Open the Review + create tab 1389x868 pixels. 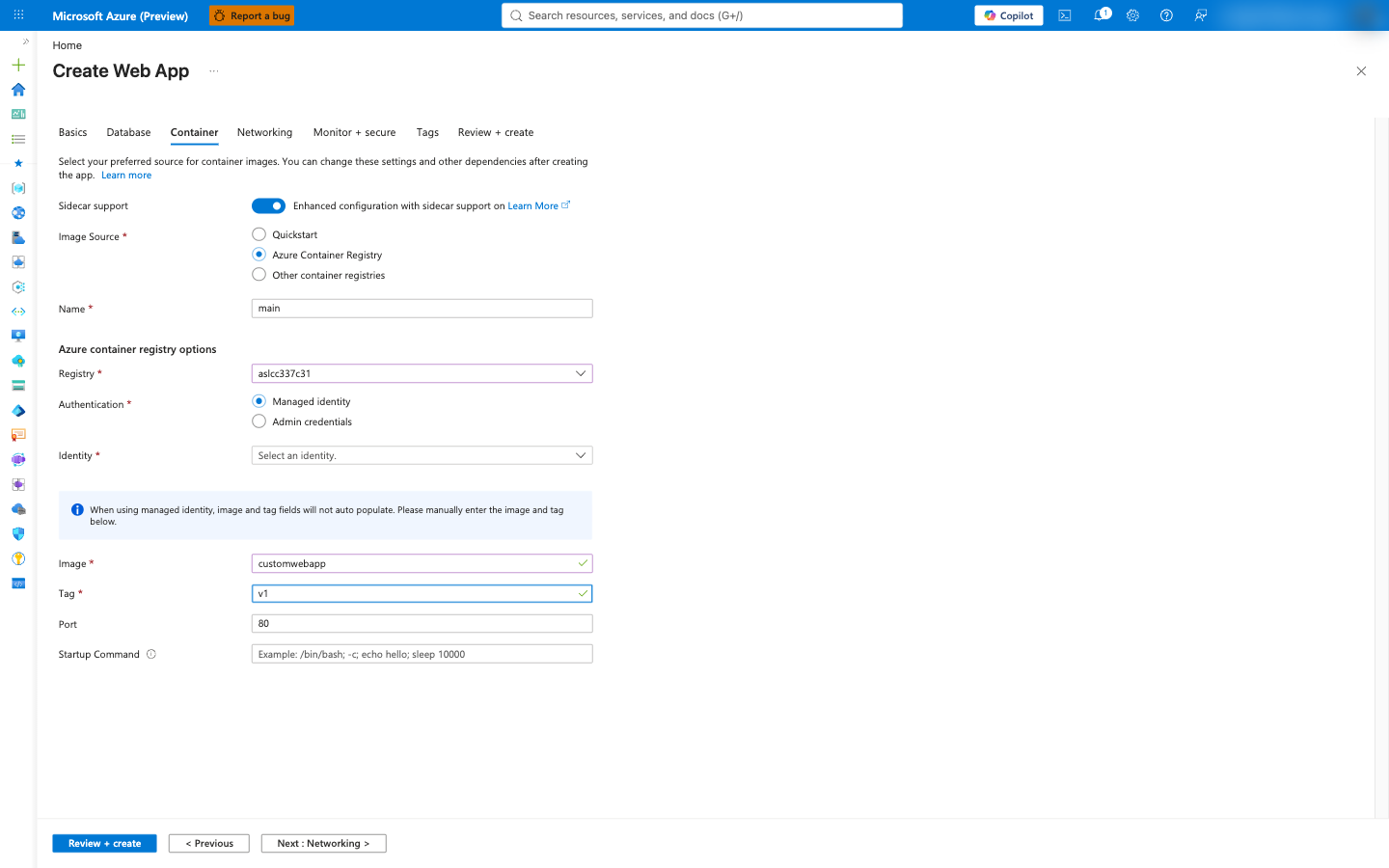pos(496,132)
